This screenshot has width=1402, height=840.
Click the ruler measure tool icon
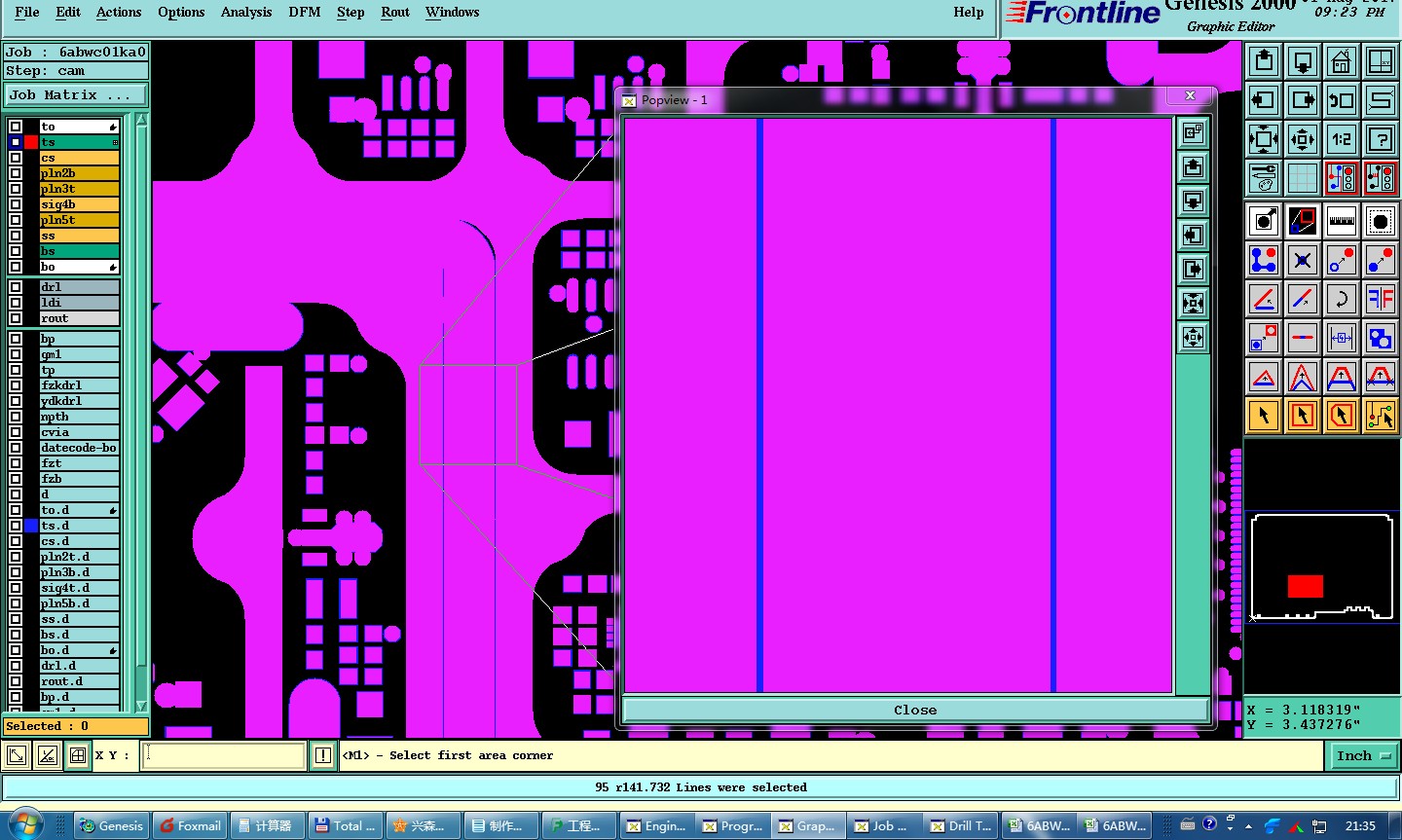pyautogui.click(x=1342, y=221)
